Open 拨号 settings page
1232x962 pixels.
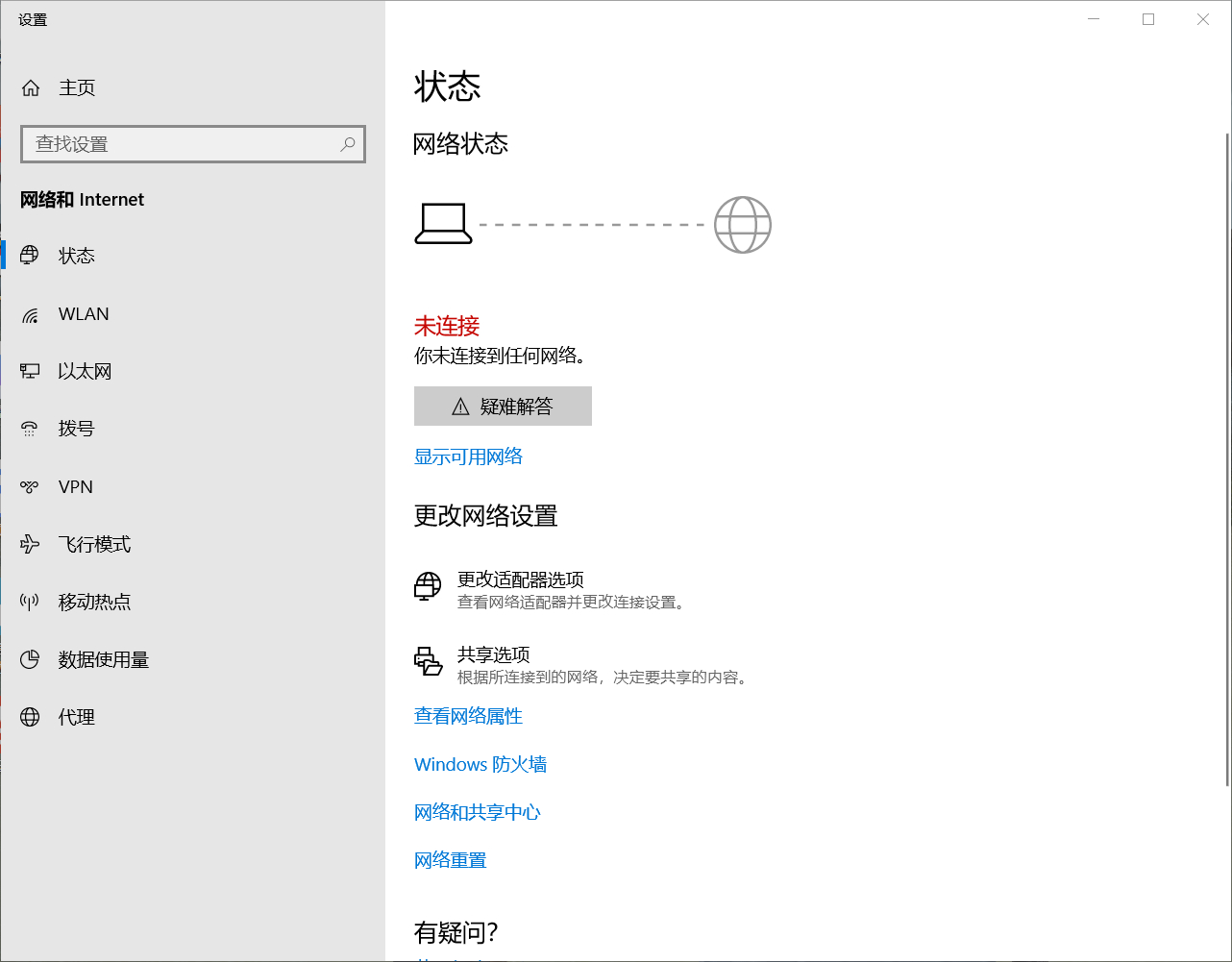pyautogui.click(x=192, y=429)
